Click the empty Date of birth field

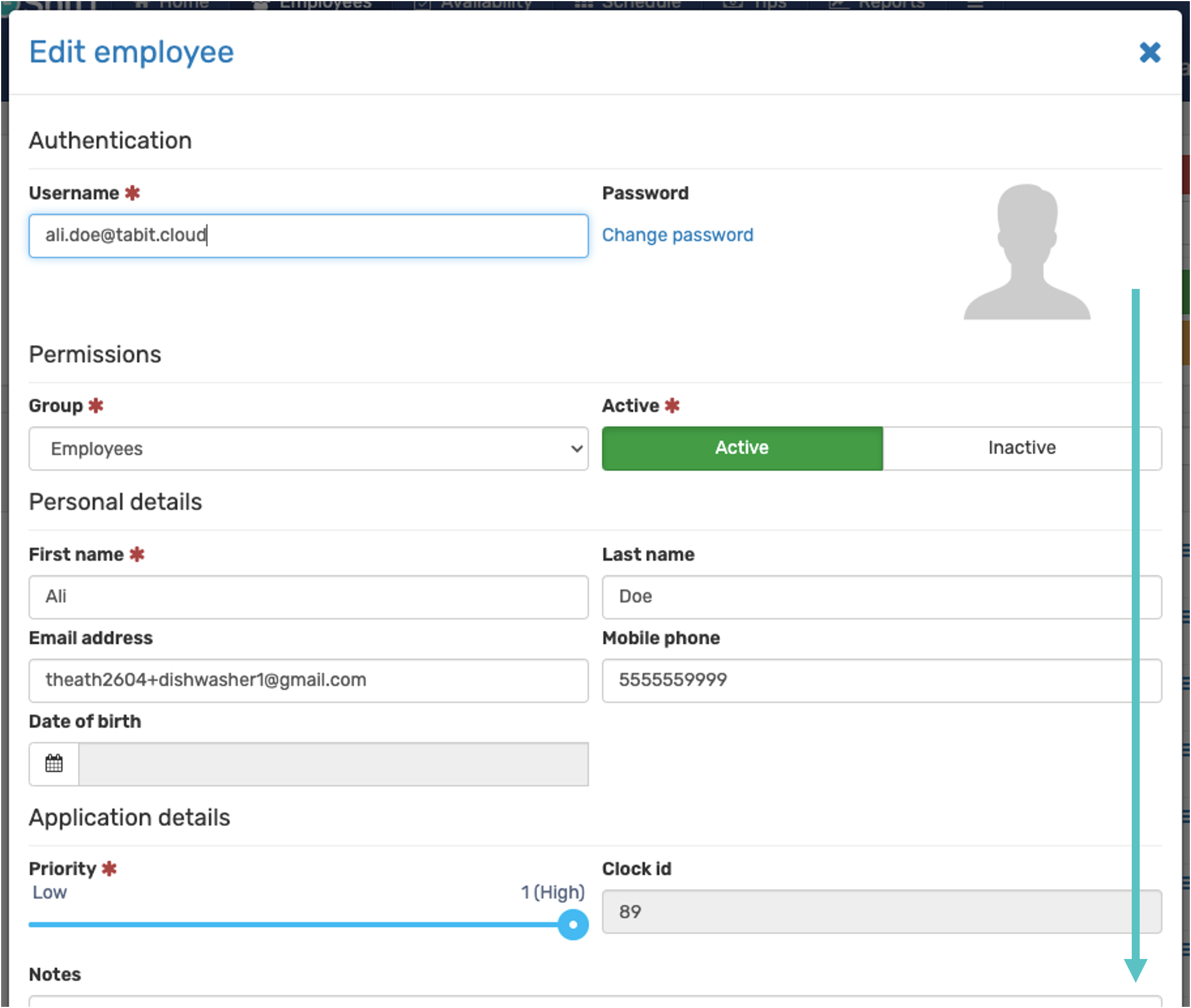333,764
